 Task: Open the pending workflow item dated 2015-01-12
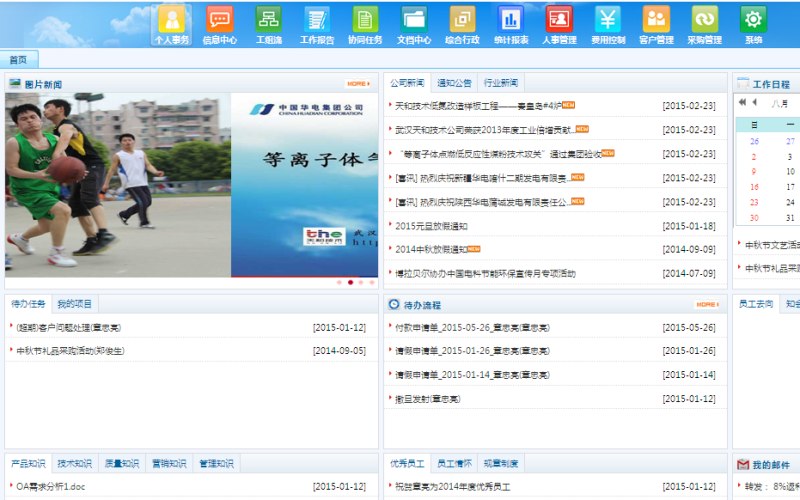[x=428, y=399]
